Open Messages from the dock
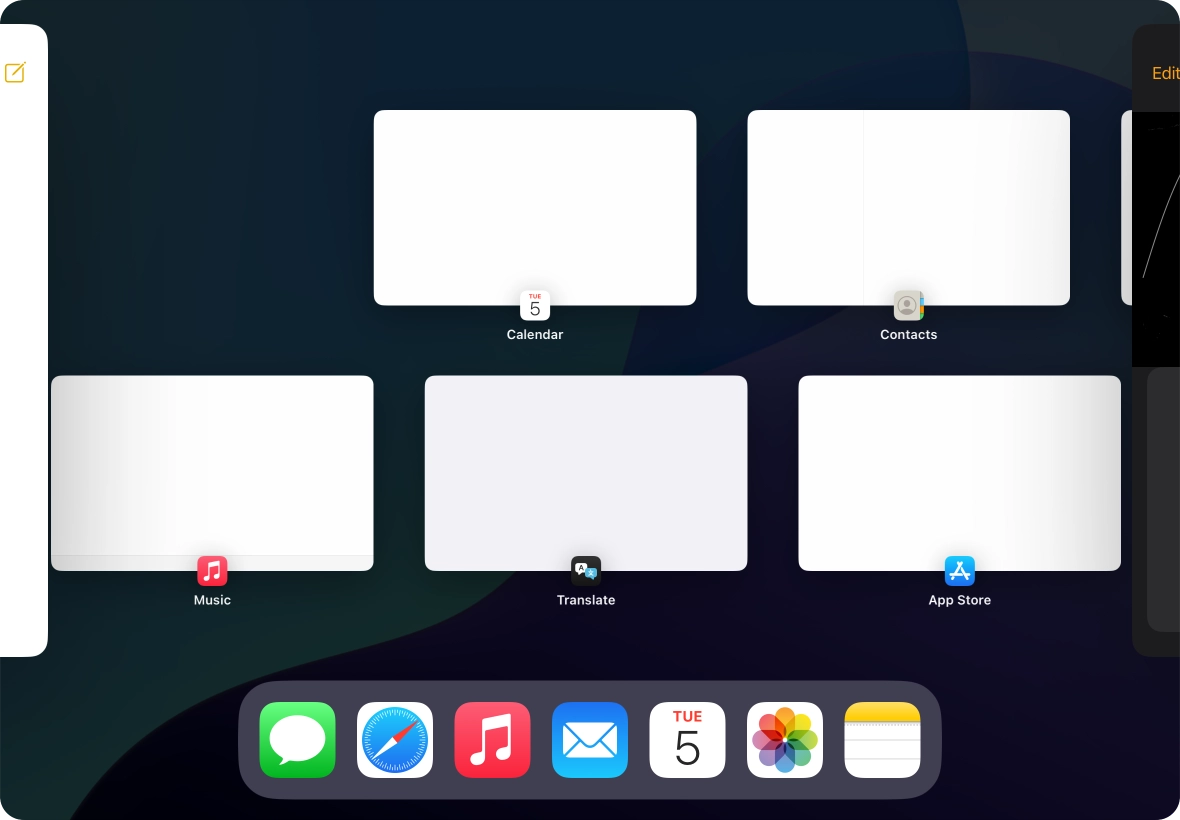This screenshot has width=1180, height=820. pyautogui.click(x=297, y=740)
